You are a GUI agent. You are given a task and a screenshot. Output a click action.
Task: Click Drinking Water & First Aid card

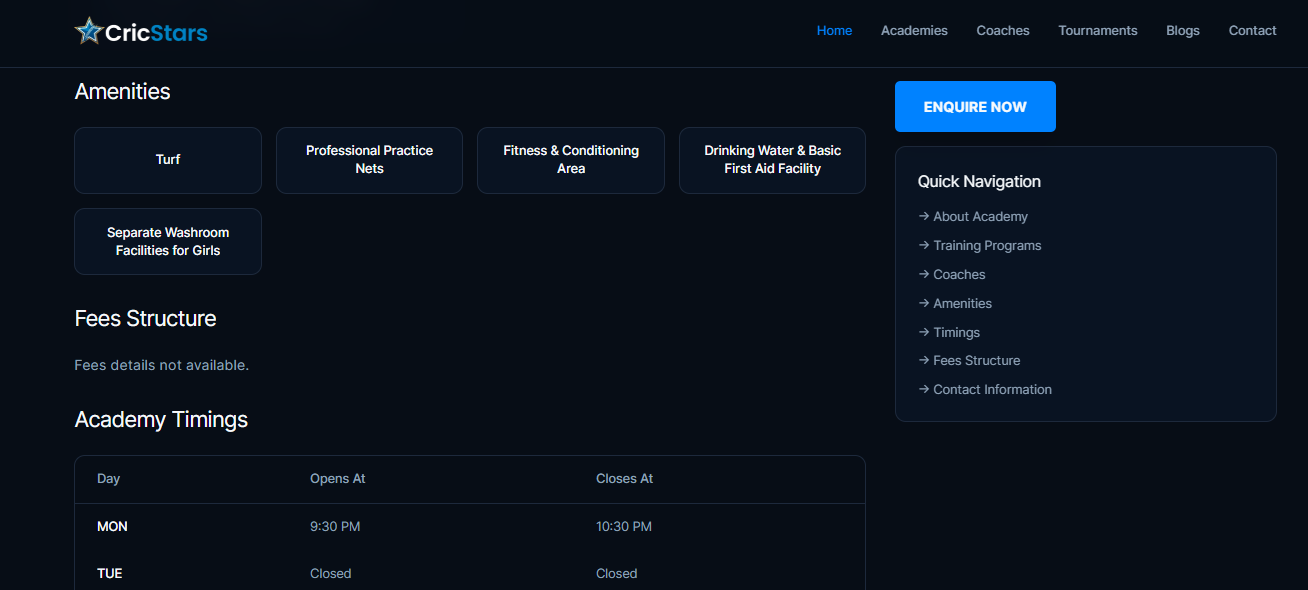[x=772, y=160]
